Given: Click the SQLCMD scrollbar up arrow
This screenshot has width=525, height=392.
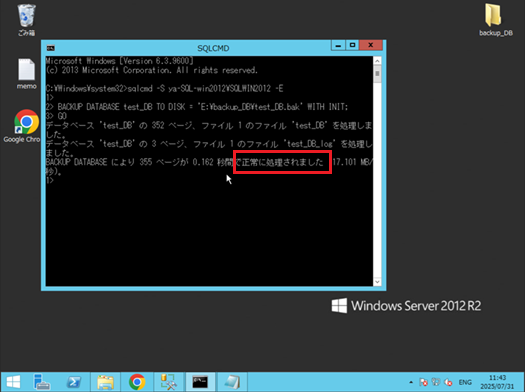Looking at the screenshot, I should click(x=377, y=61).
